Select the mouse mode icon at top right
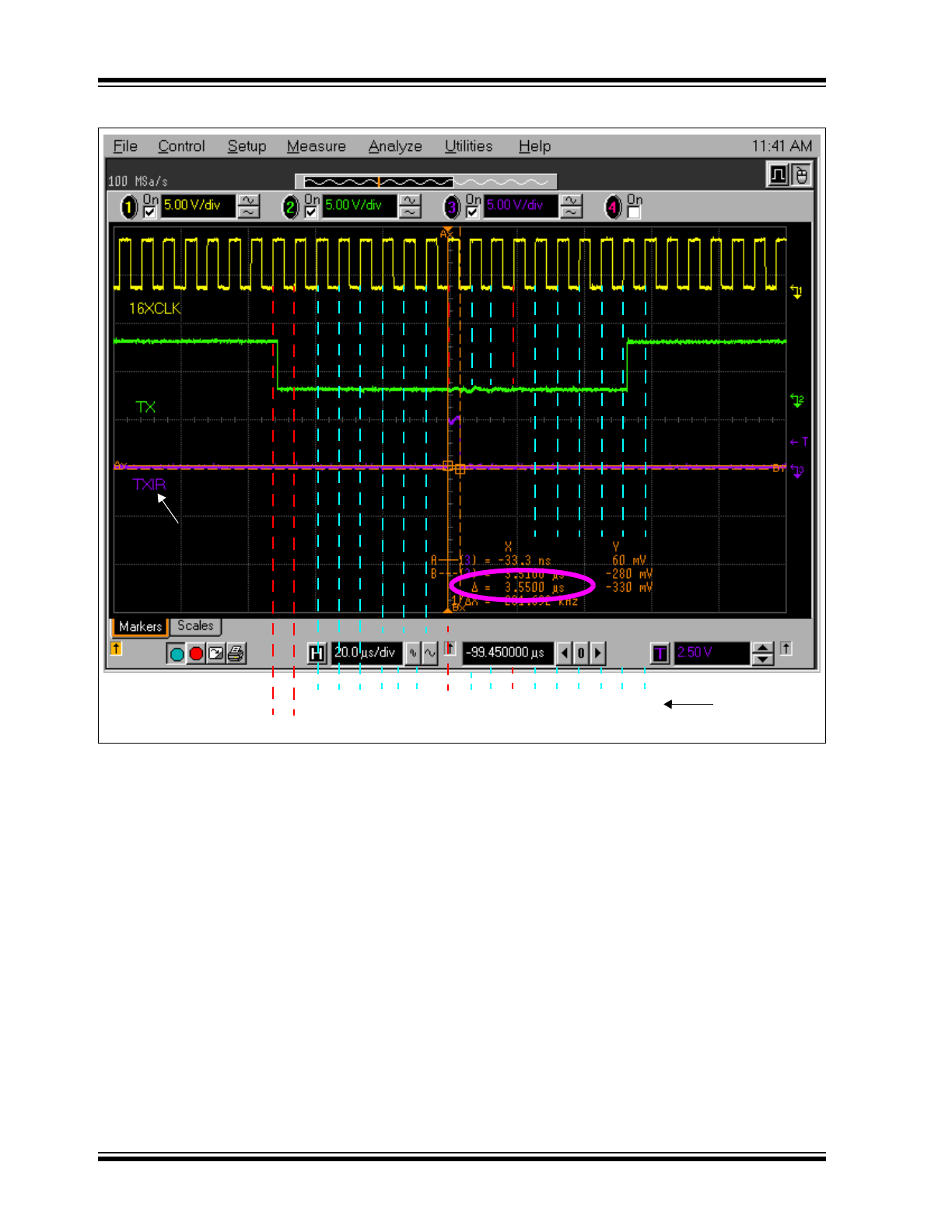 click(801, 175)
